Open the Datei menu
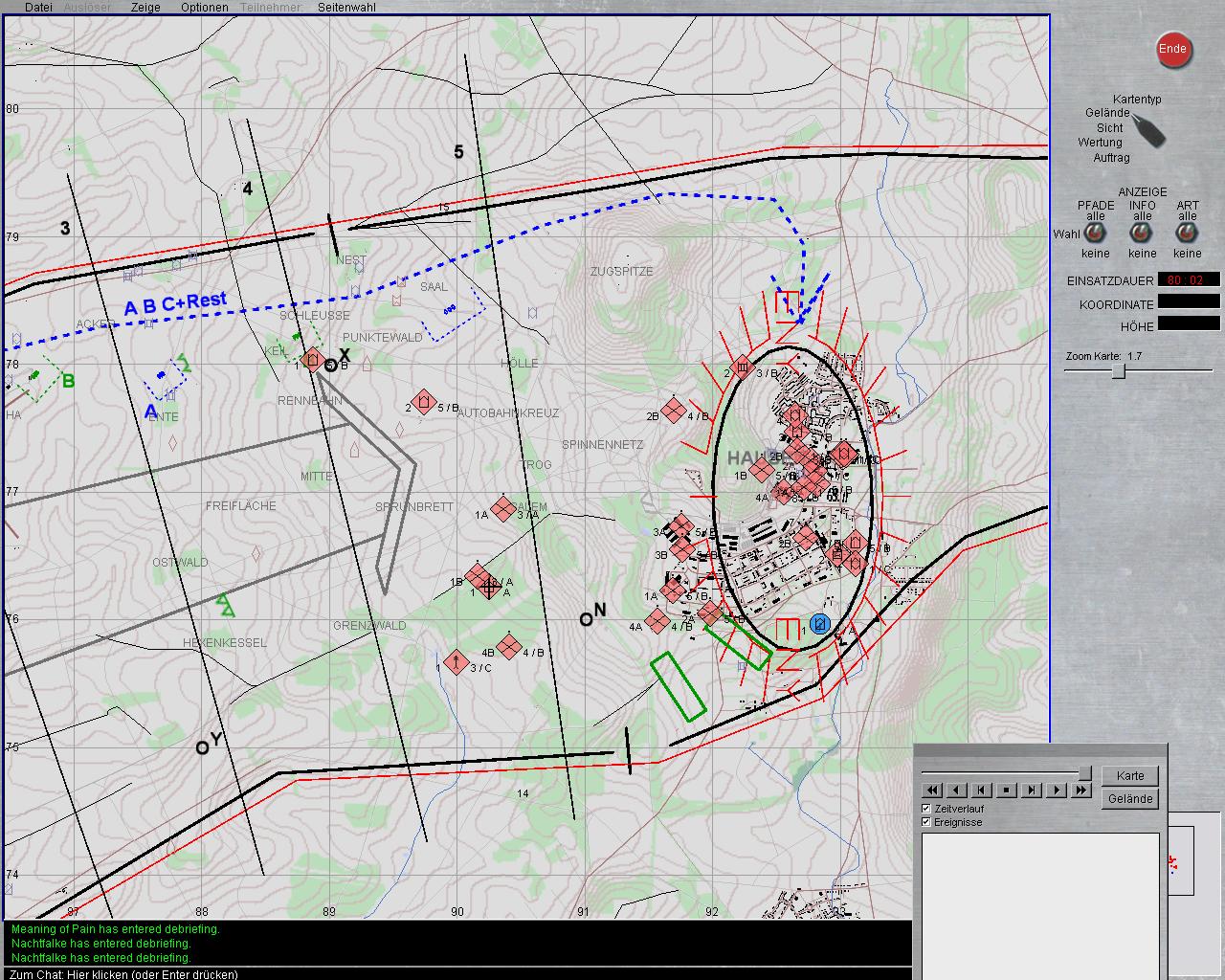 38,7
